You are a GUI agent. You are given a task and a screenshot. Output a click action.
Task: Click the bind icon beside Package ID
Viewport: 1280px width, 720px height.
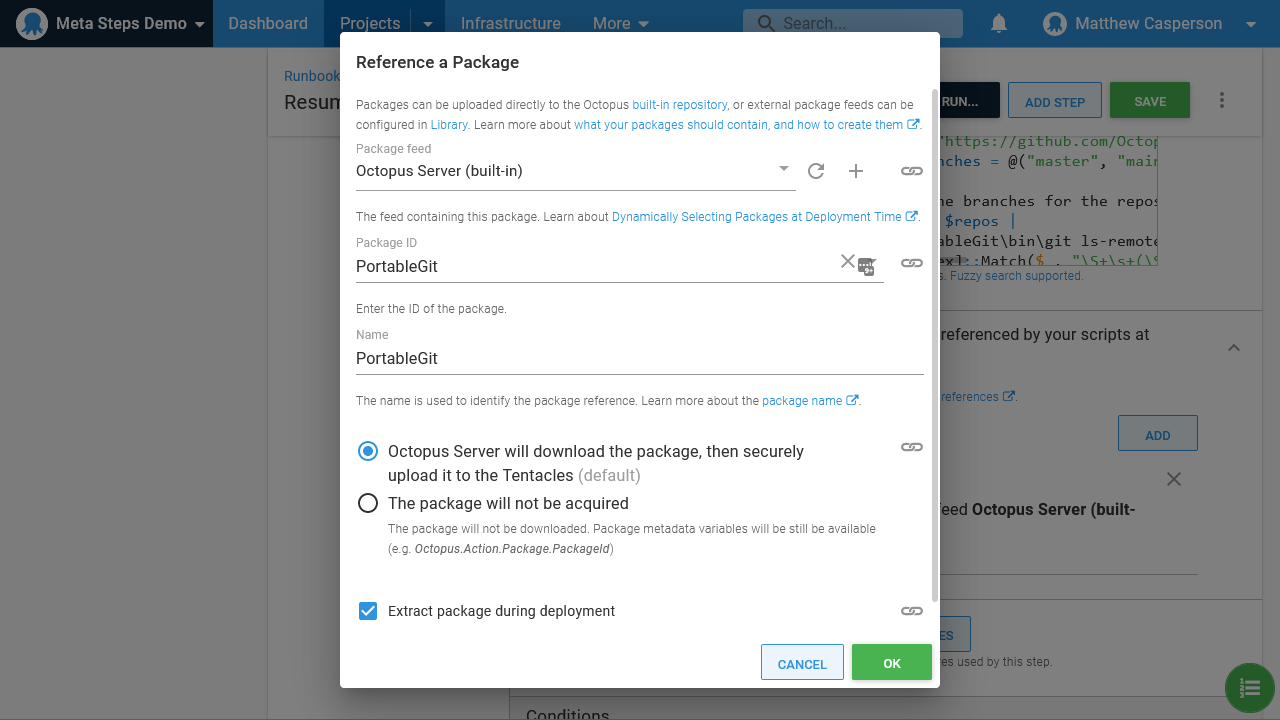coord(911,263)
